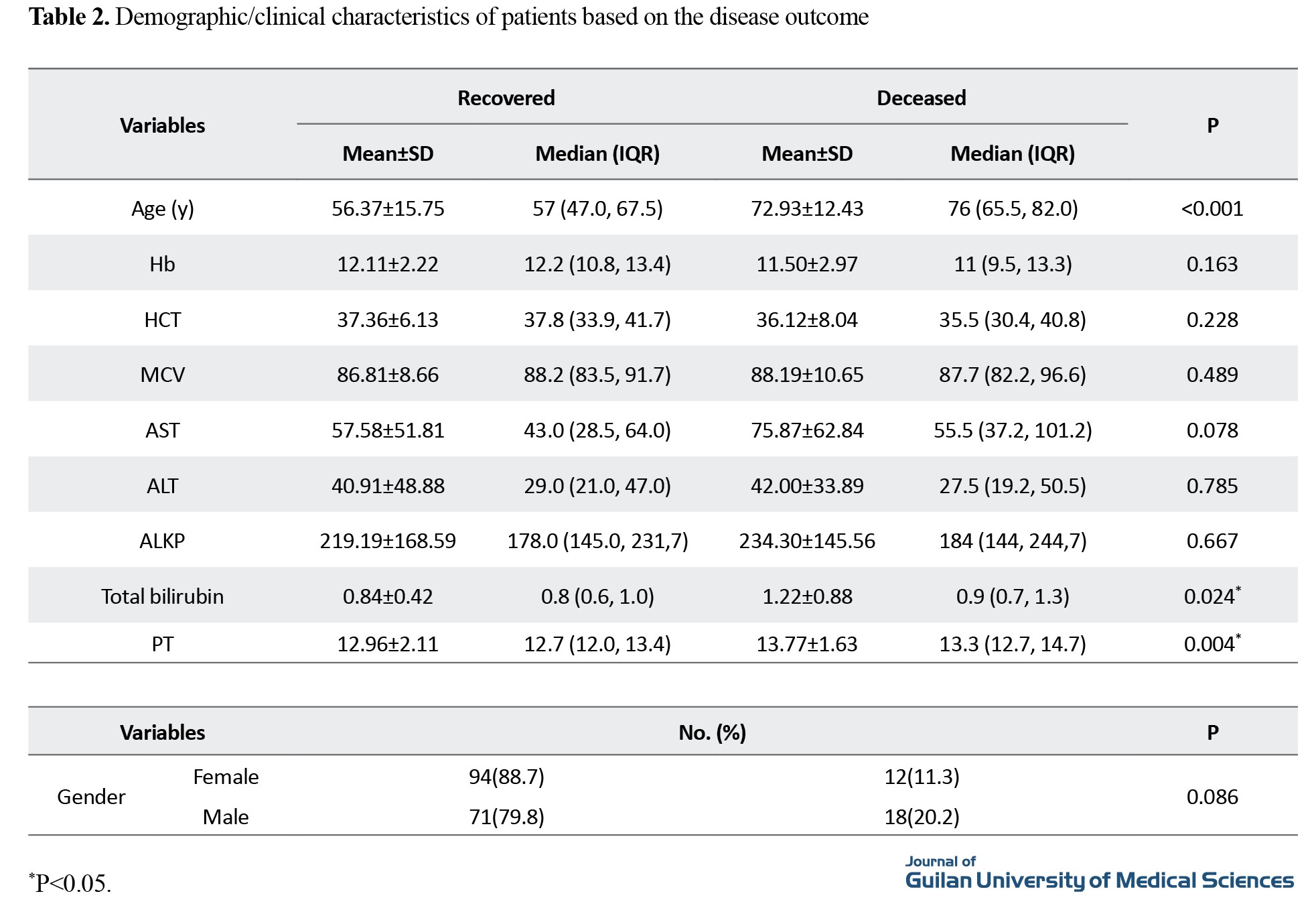Click the No. (%) header
This screenshot has height=916, width=1316.
pyautogui.click(x=712, y=733)
